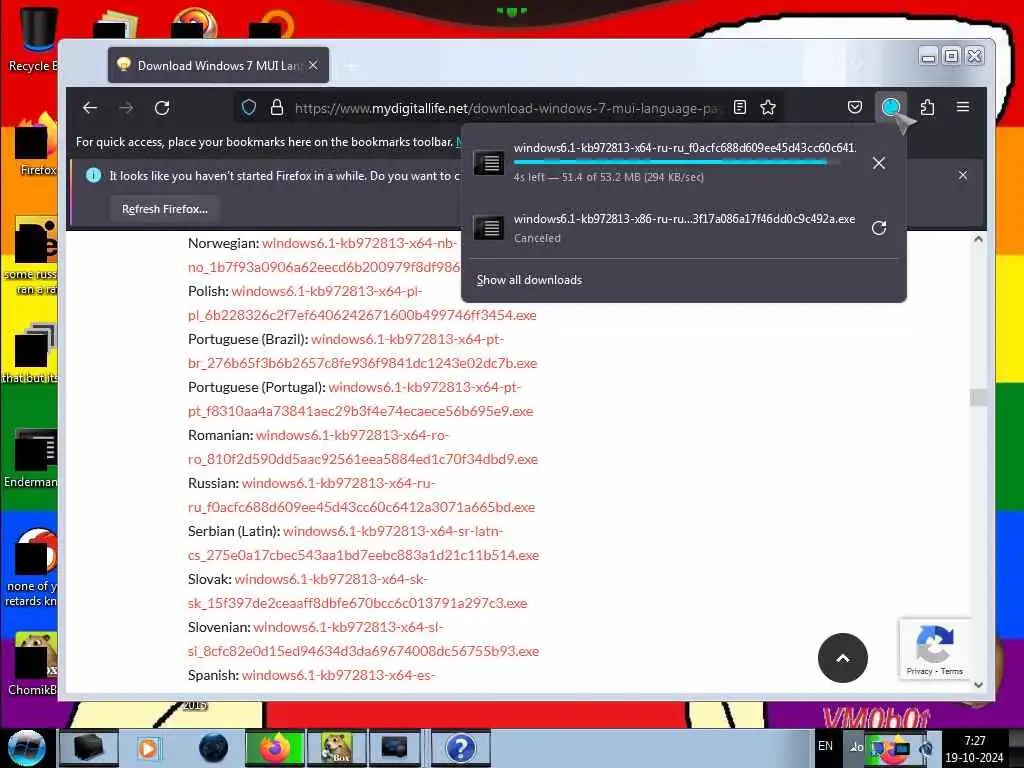Open the Polish x64-pl-pl language pack link
Image resolution: width=1024 pixels, height=768 pixels.
click(362, 303)
